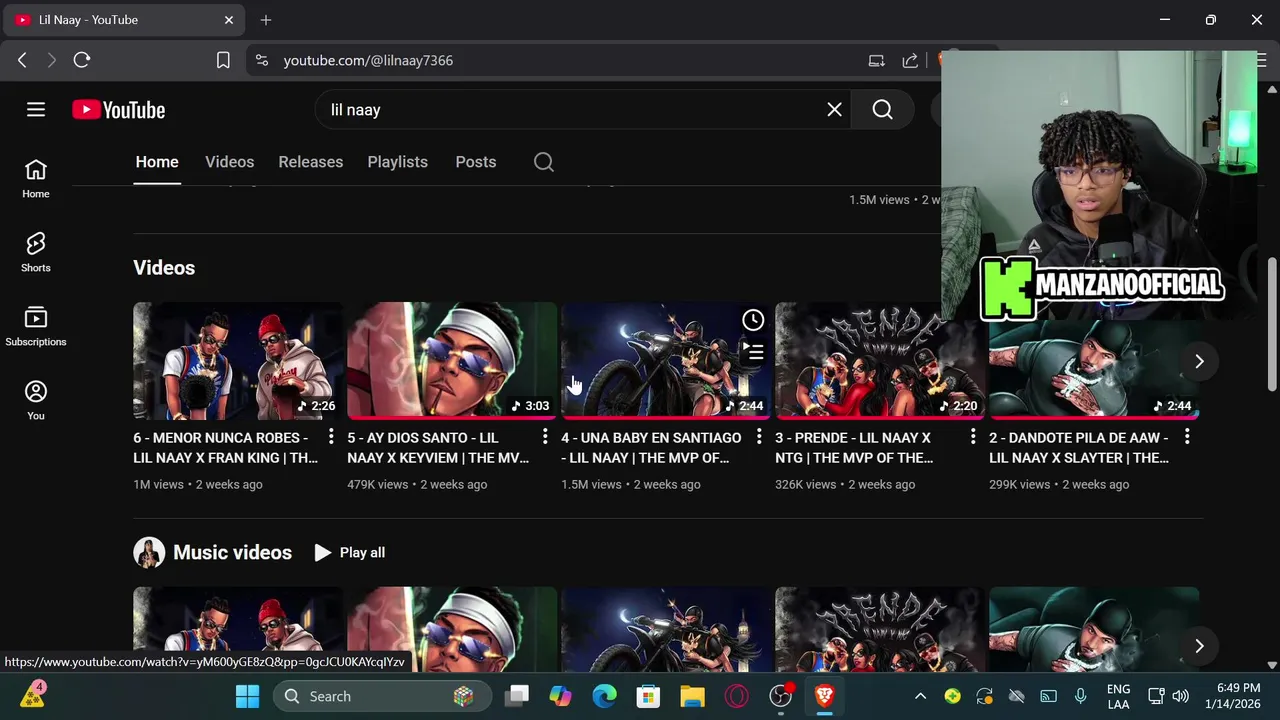Open '5 - AY DIOS SANTO' video title
Viewport: 1280px width, 720px height.
(x=438, y=448)
